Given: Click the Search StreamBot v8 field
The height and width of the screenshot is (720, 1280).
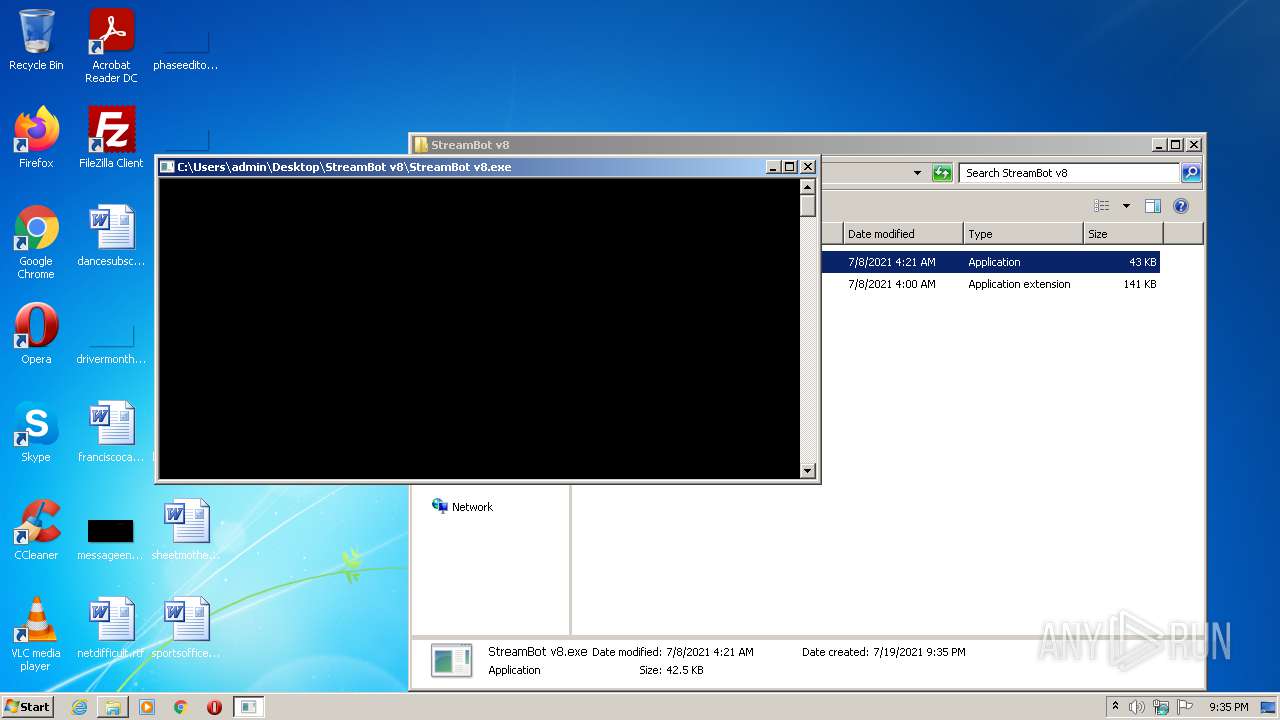Looking at the screenshot, I should 1069,173.
